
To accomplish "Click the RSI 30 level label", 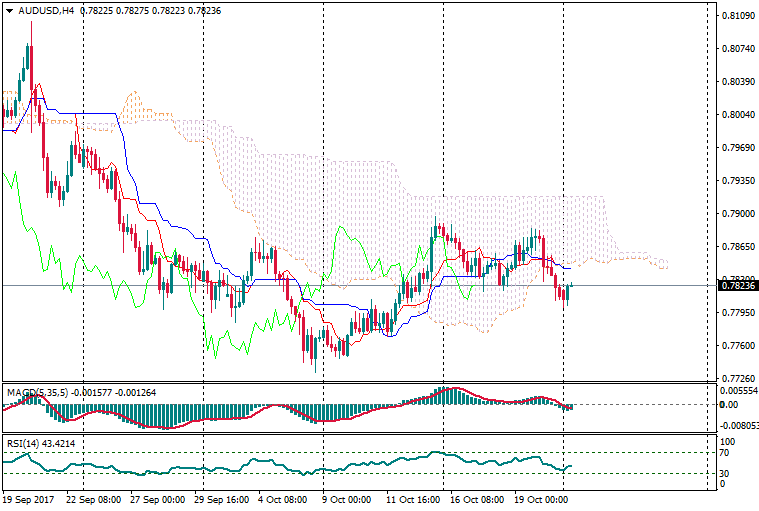I will (727, 473).
